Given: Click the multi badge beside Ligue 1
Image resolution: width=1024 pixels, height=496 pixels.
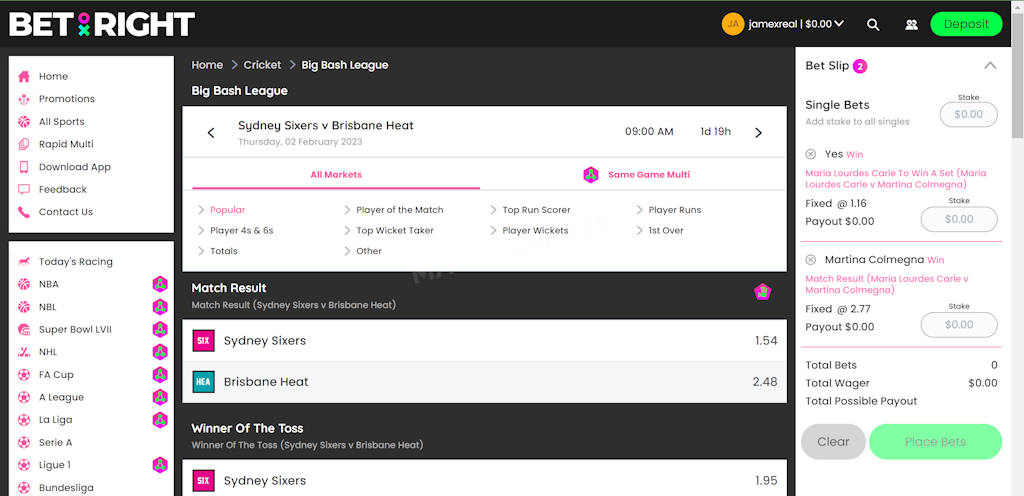Looking at the screenshot, I should pos(160,465).
